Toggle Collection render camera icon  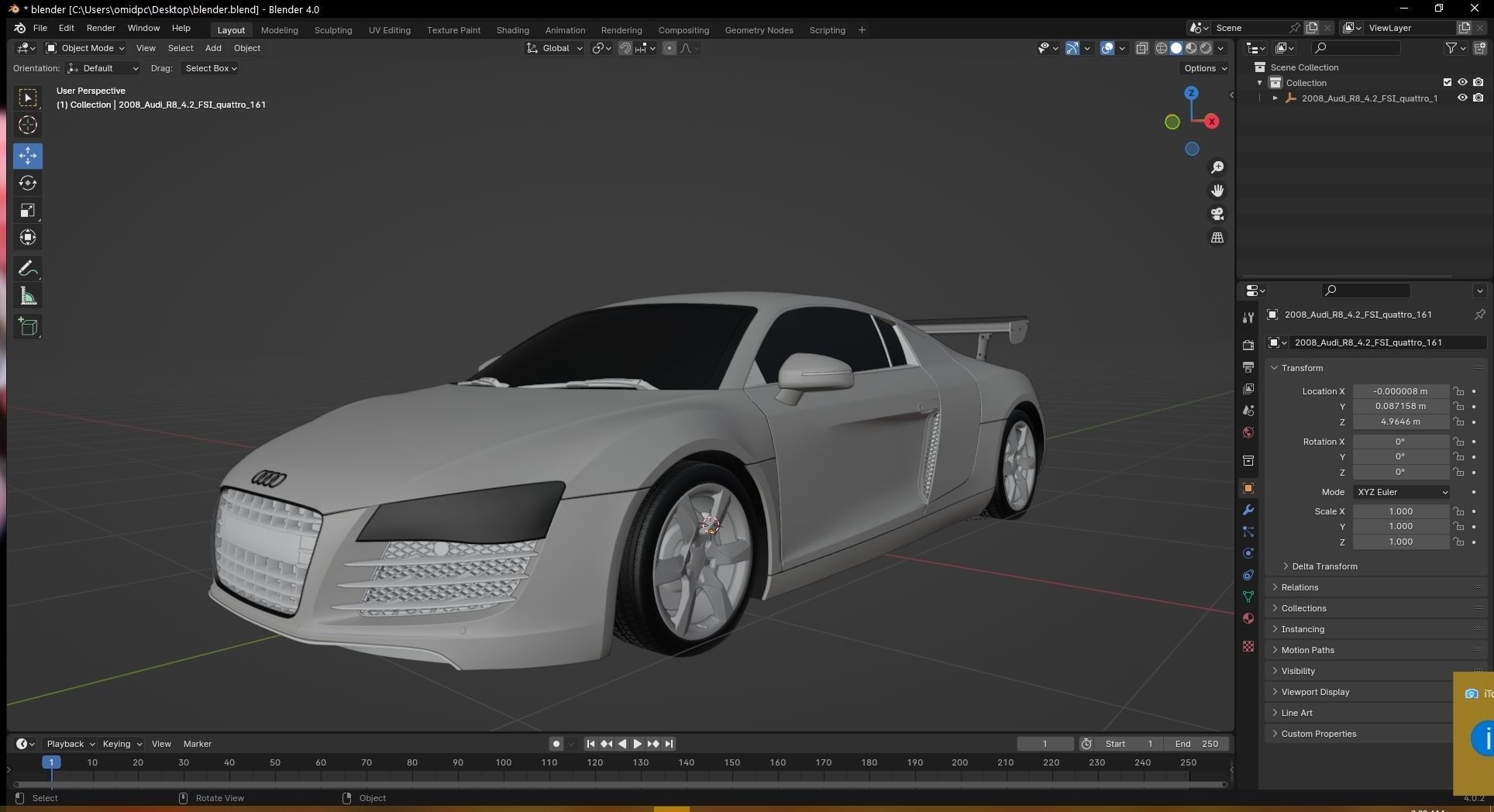point(1479,82)
